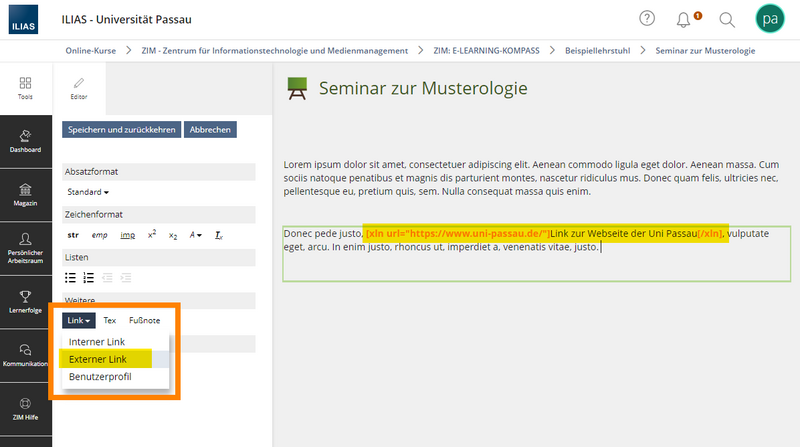800x447 pixels.
Task: Open the search magnifier icon
Action: coord(727,20)
